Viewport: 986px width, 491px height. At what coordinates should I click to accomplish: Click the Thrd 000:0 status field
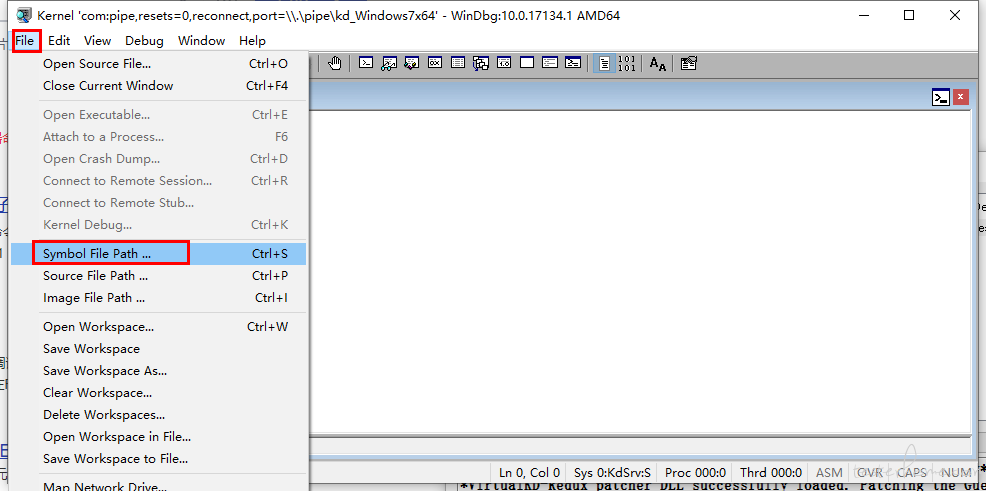[770, 472]
